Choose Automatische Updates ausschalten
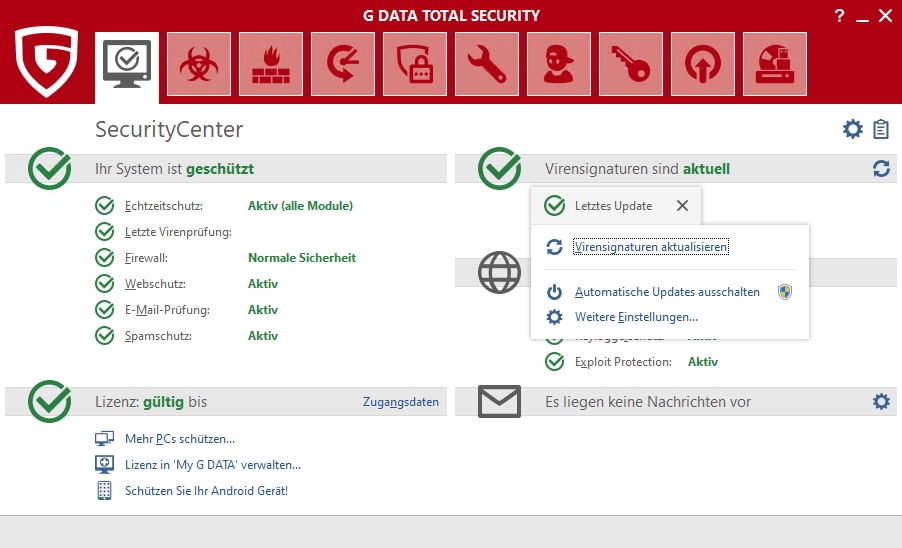The width and height of the screenshot is (902, 548). click(667, 292)
